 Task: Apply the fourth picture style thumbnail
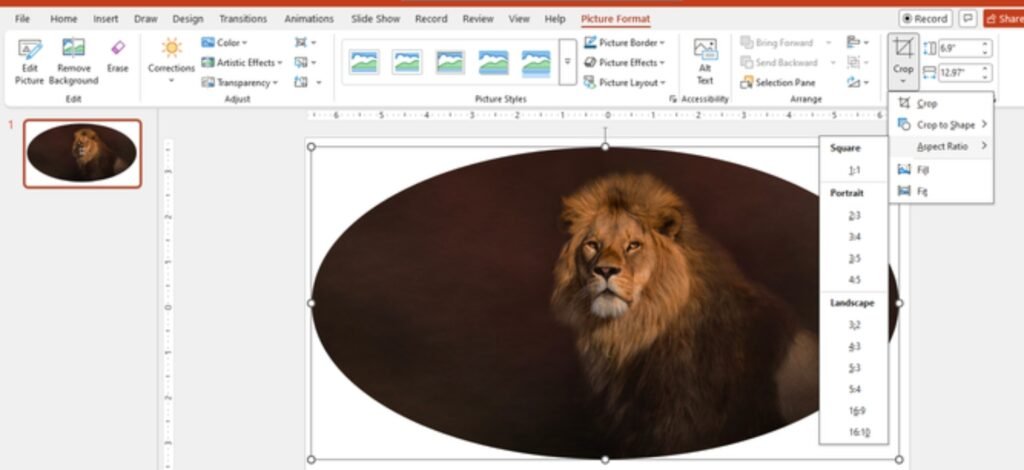pos(493,62)
